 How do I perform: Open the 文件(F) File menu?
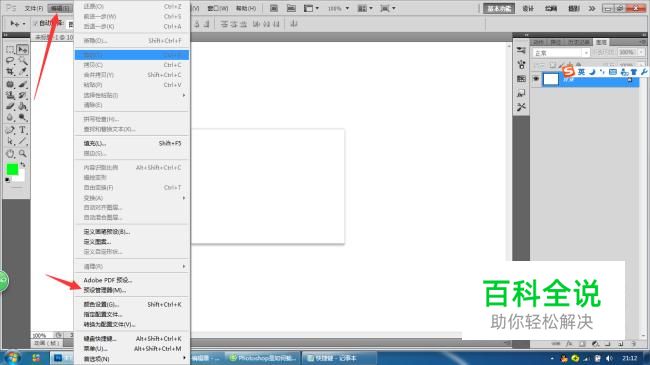coord(34,8)
